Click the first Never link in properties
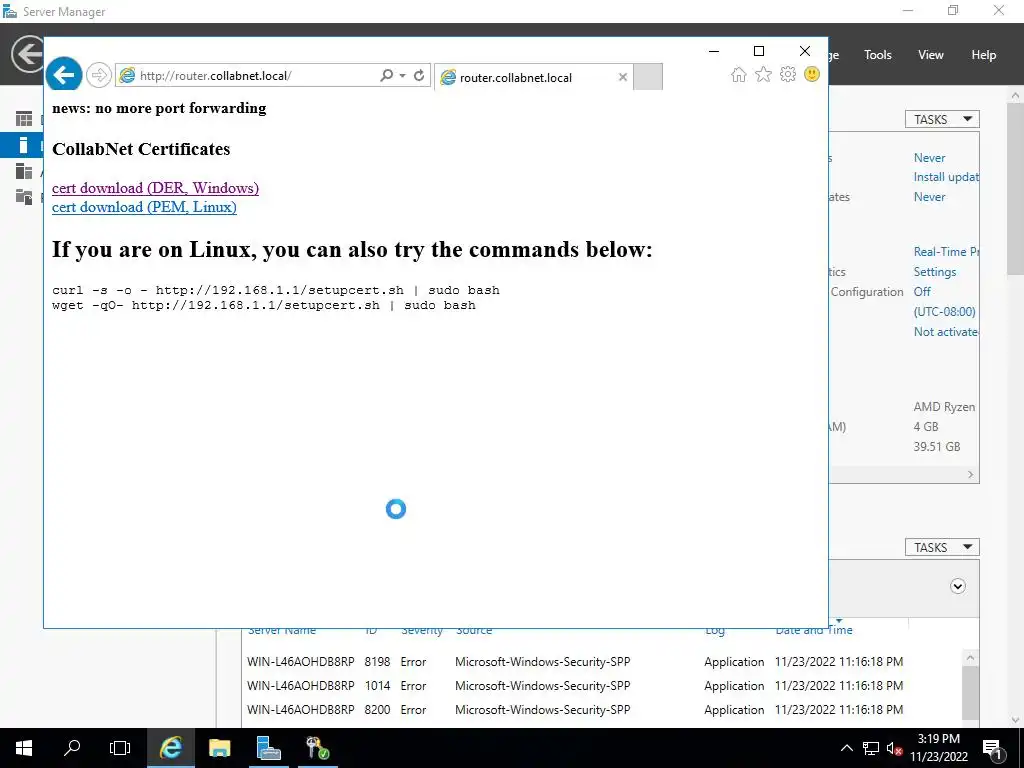This screenshot has width=1024, height=768. click(x=929, y=158)
